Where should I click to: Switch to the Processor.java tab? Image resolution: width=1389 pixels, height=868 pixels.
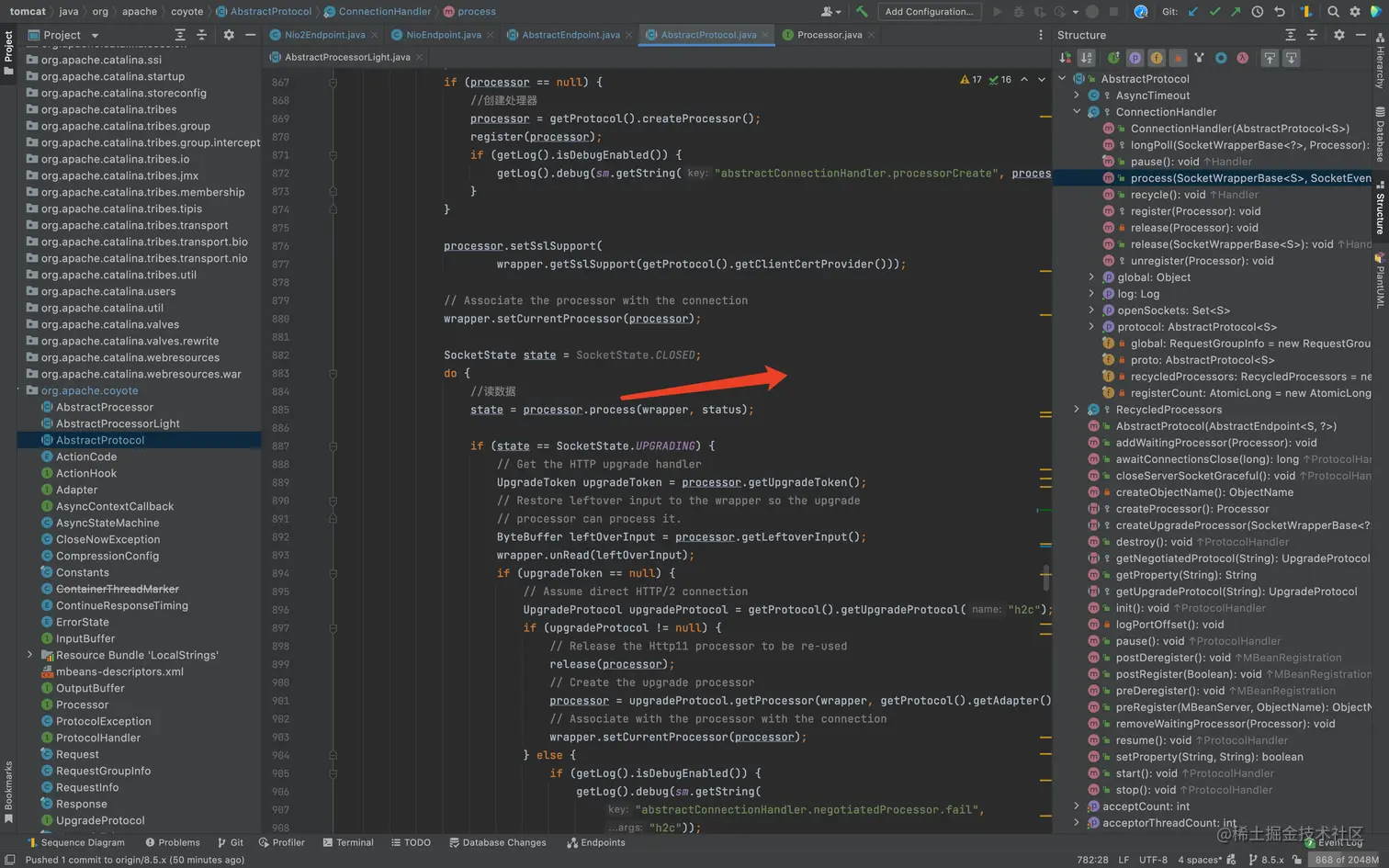[x=830, y=35]
